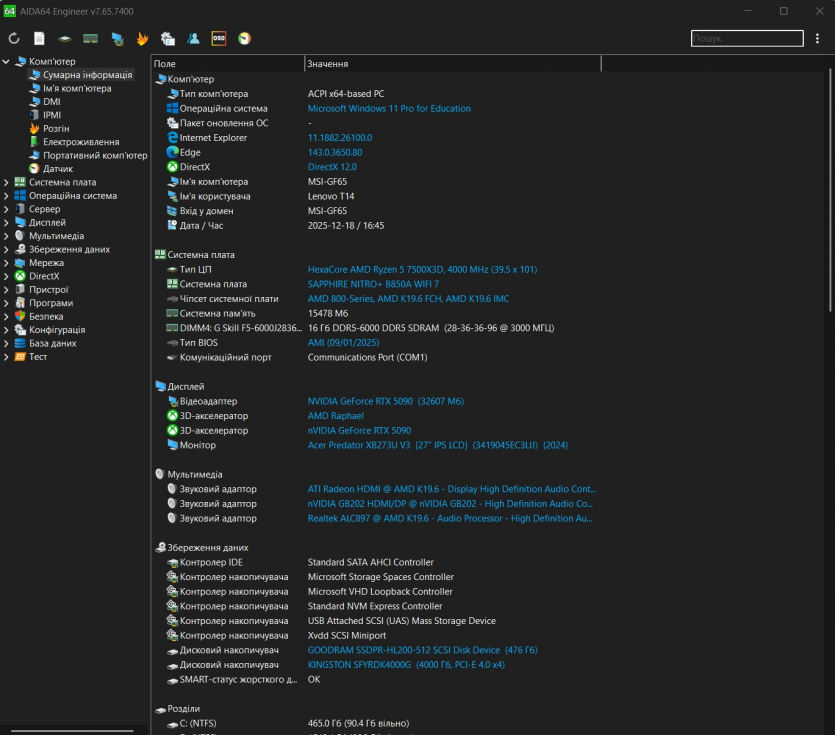Viewport: 835px width, 735px height.
Task: Click the chip icon in the toolbar
Action: point(65,39)
